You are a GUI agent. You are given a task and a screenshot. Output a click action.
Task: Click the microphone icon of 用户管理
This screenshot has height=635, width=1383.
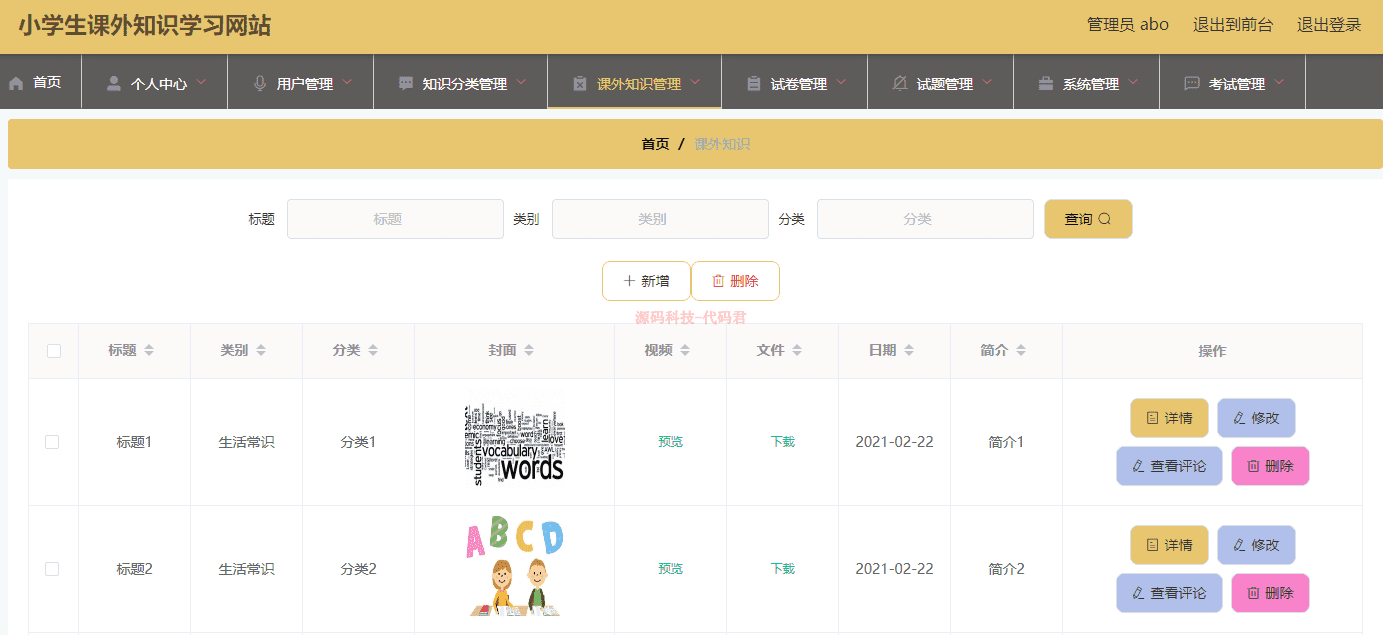(260, 83)
